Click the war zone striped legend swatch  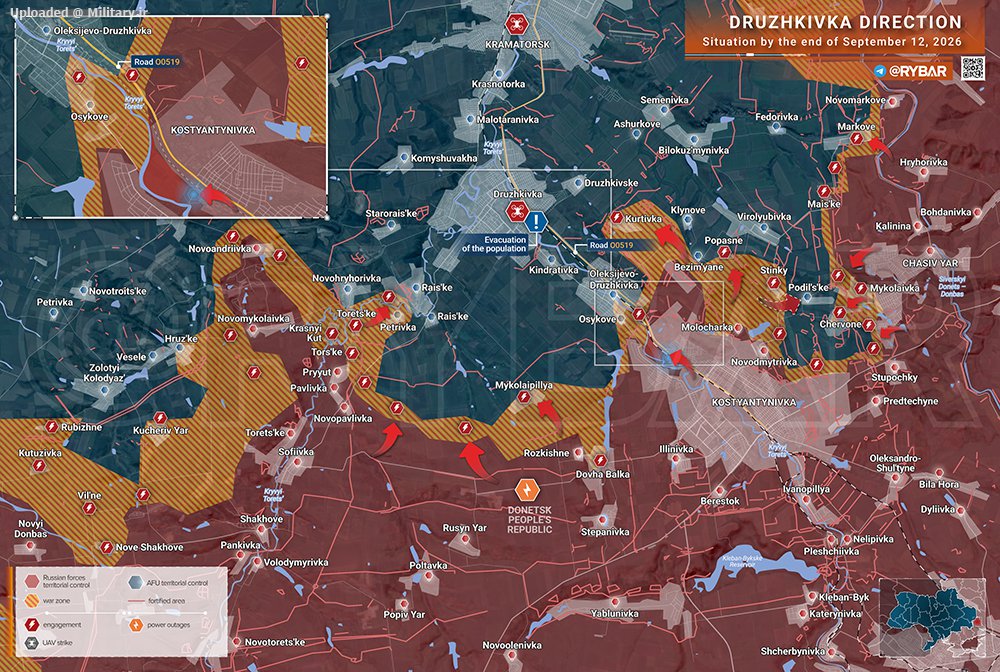click(31, 601)
